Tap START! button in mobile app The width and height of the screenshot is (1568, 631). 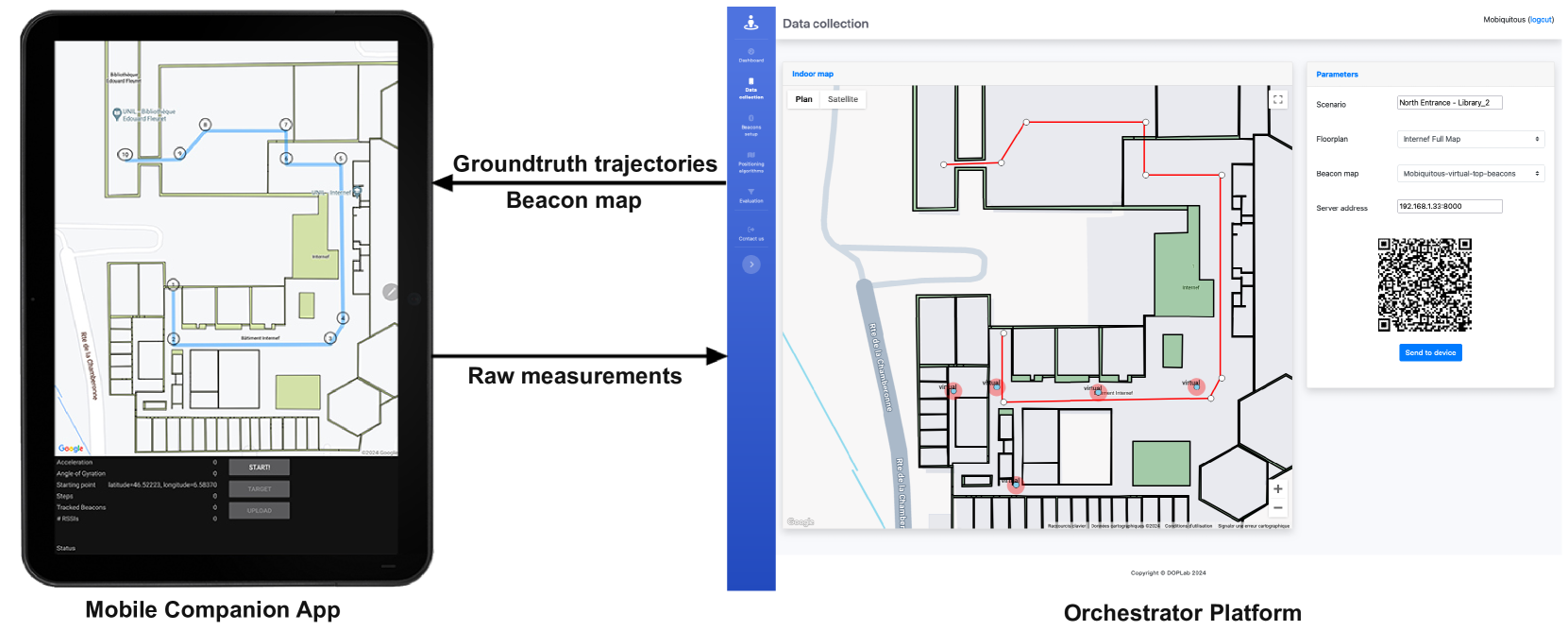click(260, 468)
